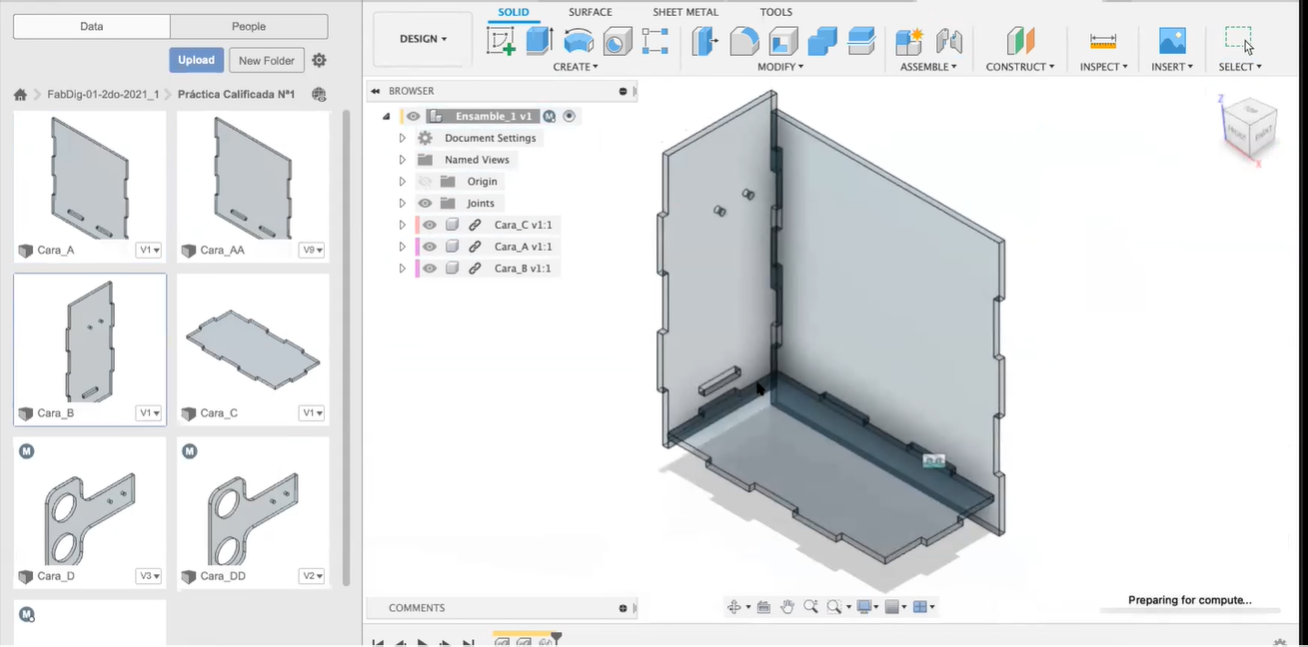Select the Joint tool
Screen dimensions: 1308x647
click(x=949, y=41)
